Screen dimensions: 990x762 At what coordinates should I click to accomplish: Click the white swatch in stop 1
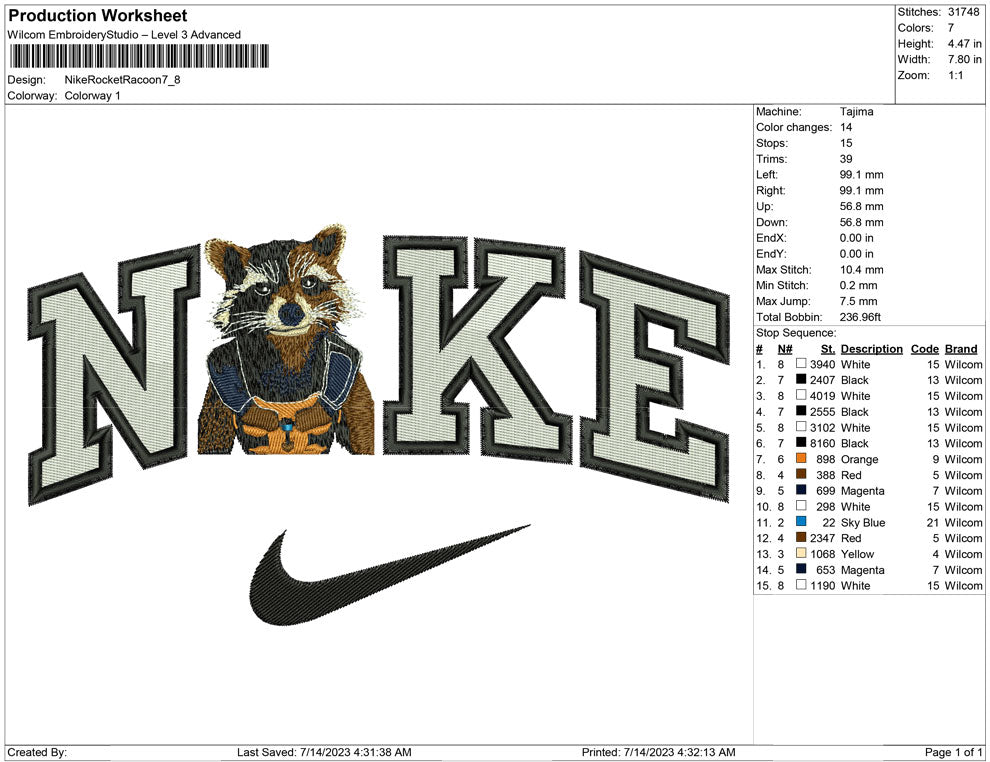801,364
